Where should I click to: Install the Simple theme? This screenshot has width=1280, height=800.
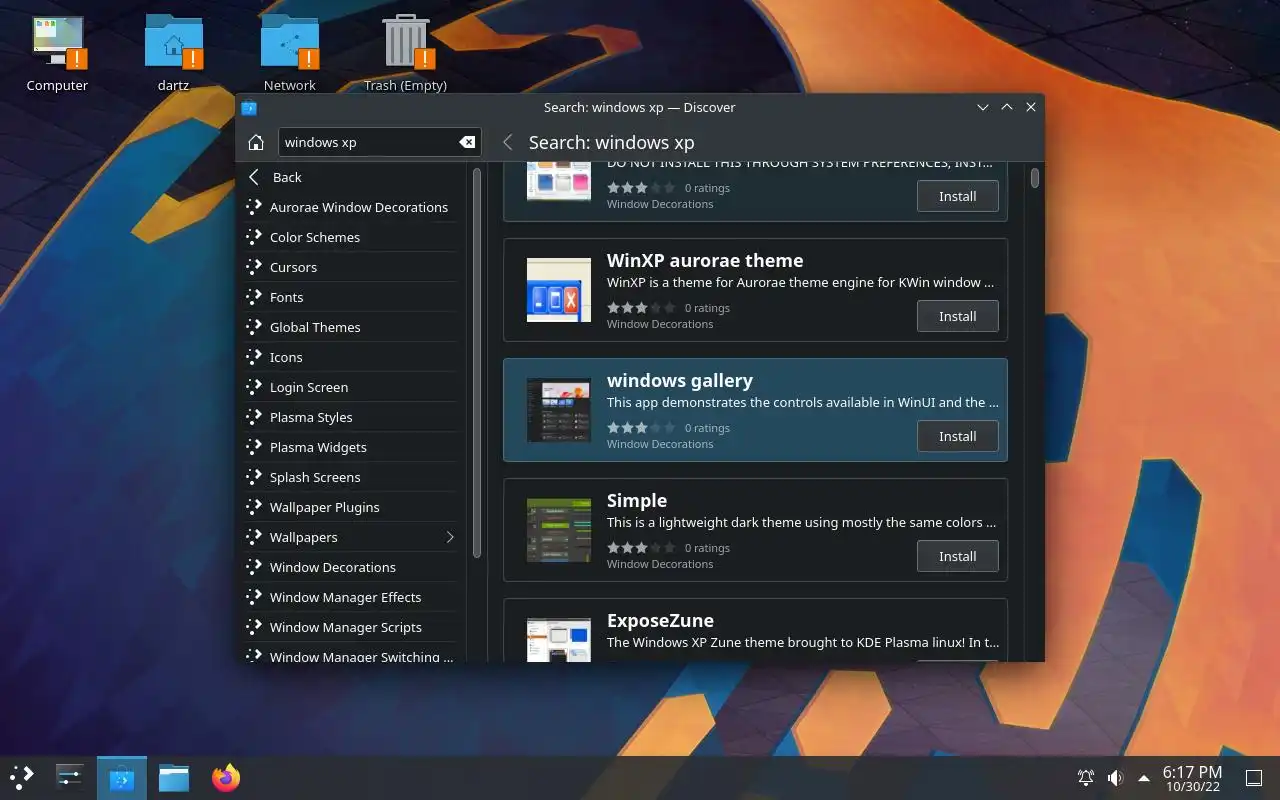click(957, 556)
